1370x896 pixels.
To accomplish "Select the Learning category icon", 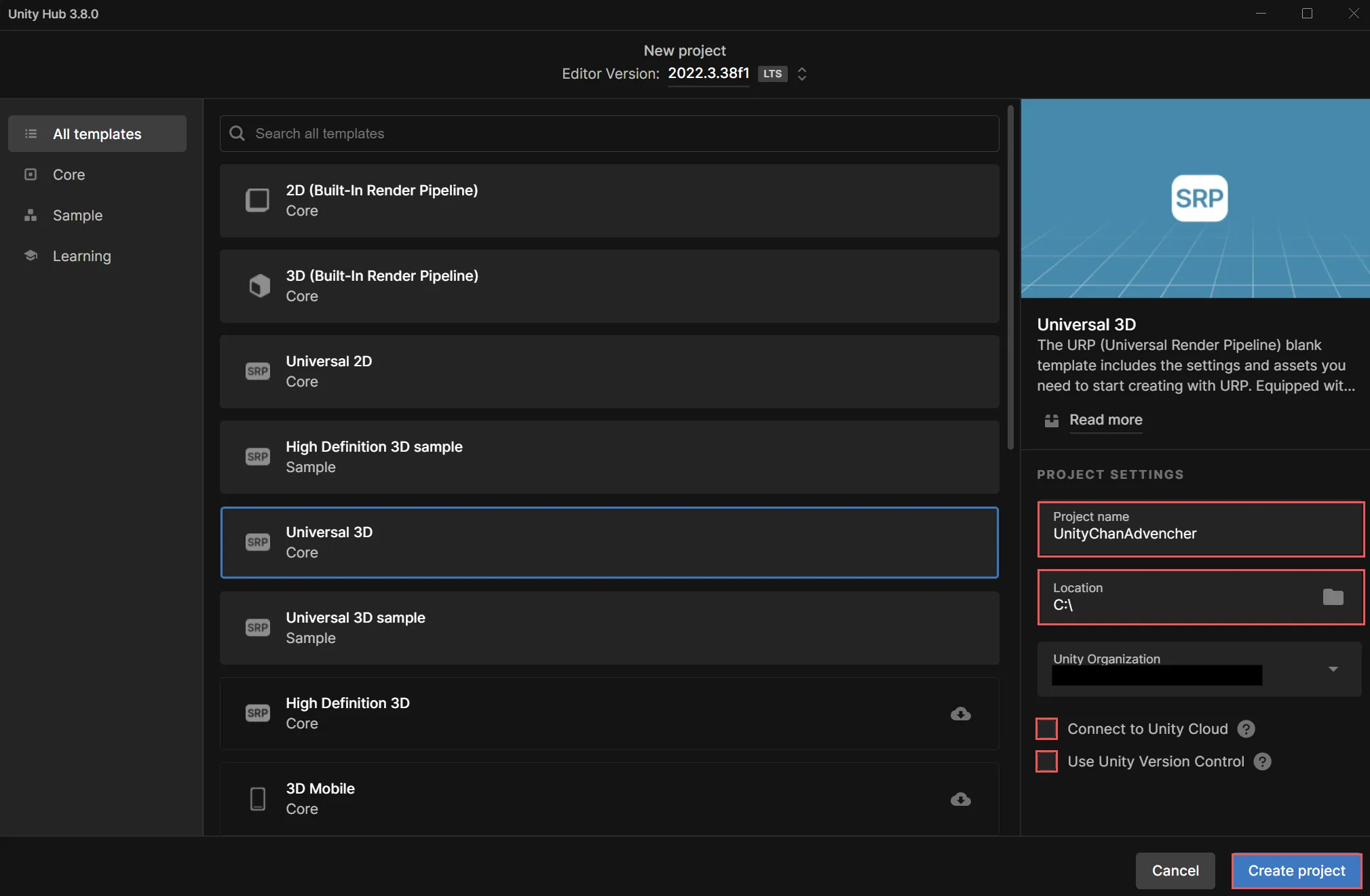I will [x=30, y=256].
